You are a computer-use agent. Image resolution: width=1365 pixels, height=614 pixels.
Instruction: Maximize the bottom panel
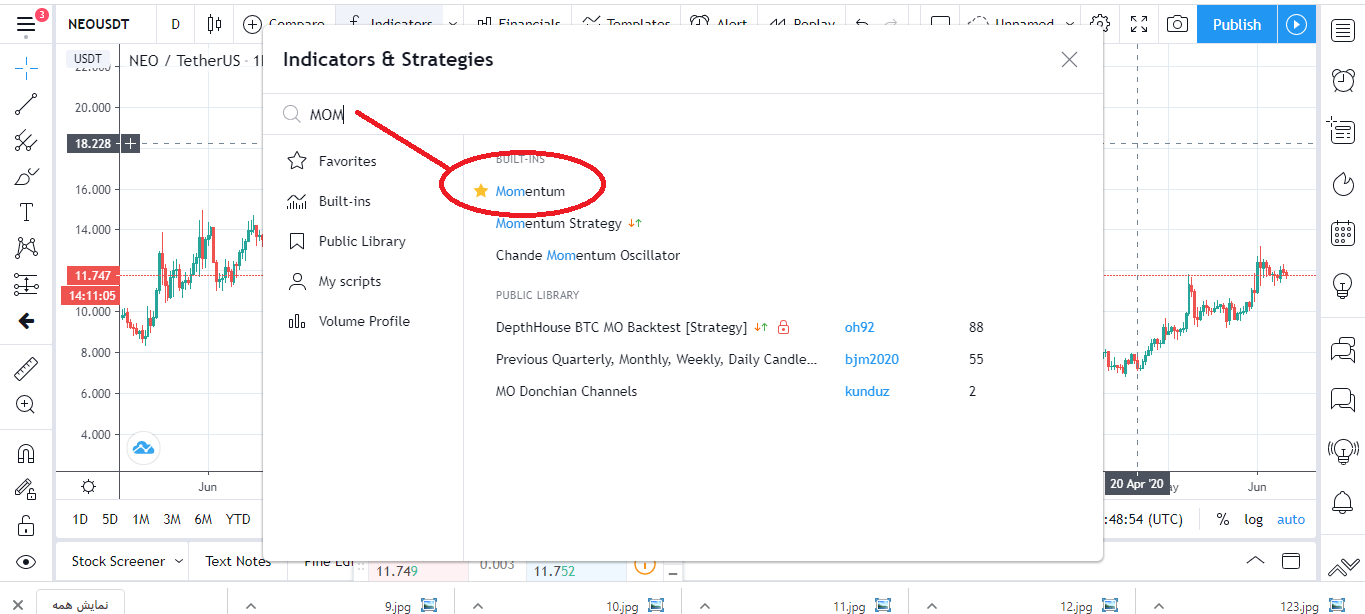(1292, 560)
